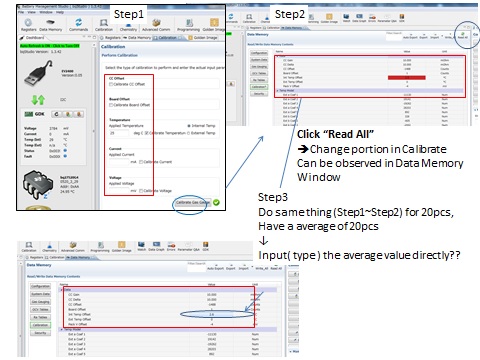Open Programming tool in Step1 toolbar
This screenshot has width=480, height=360.
[188, 25]
